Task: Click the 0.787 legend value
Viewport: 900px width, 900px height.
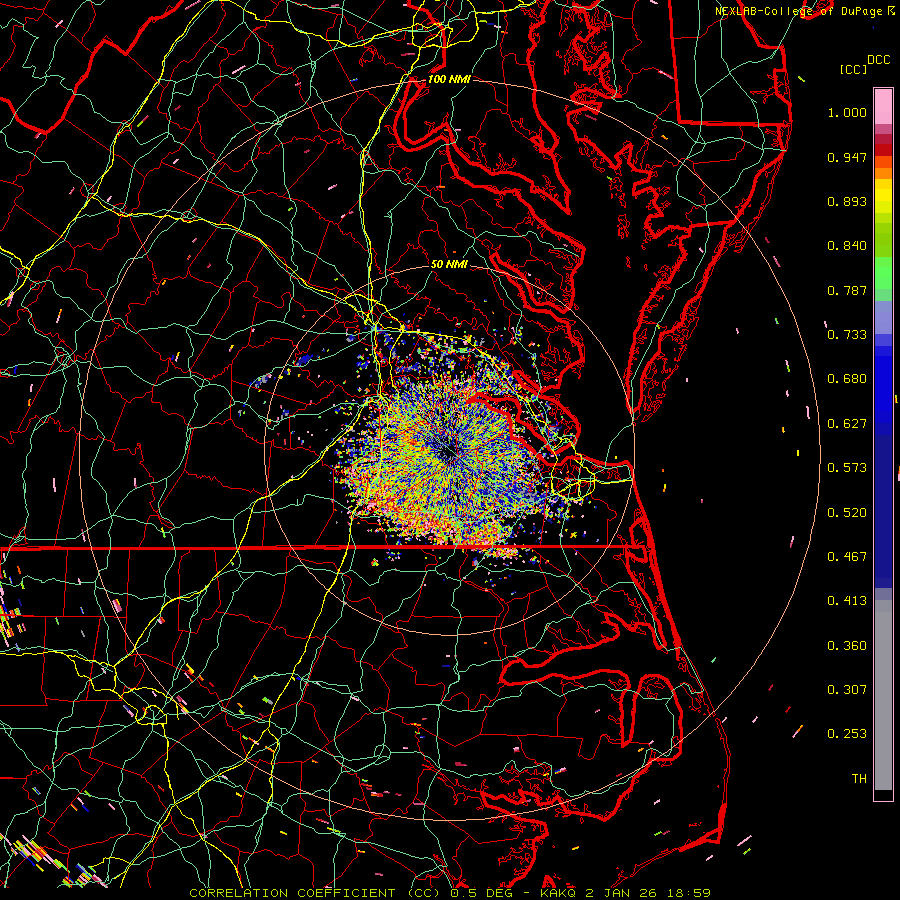Action: pos(847,290)
